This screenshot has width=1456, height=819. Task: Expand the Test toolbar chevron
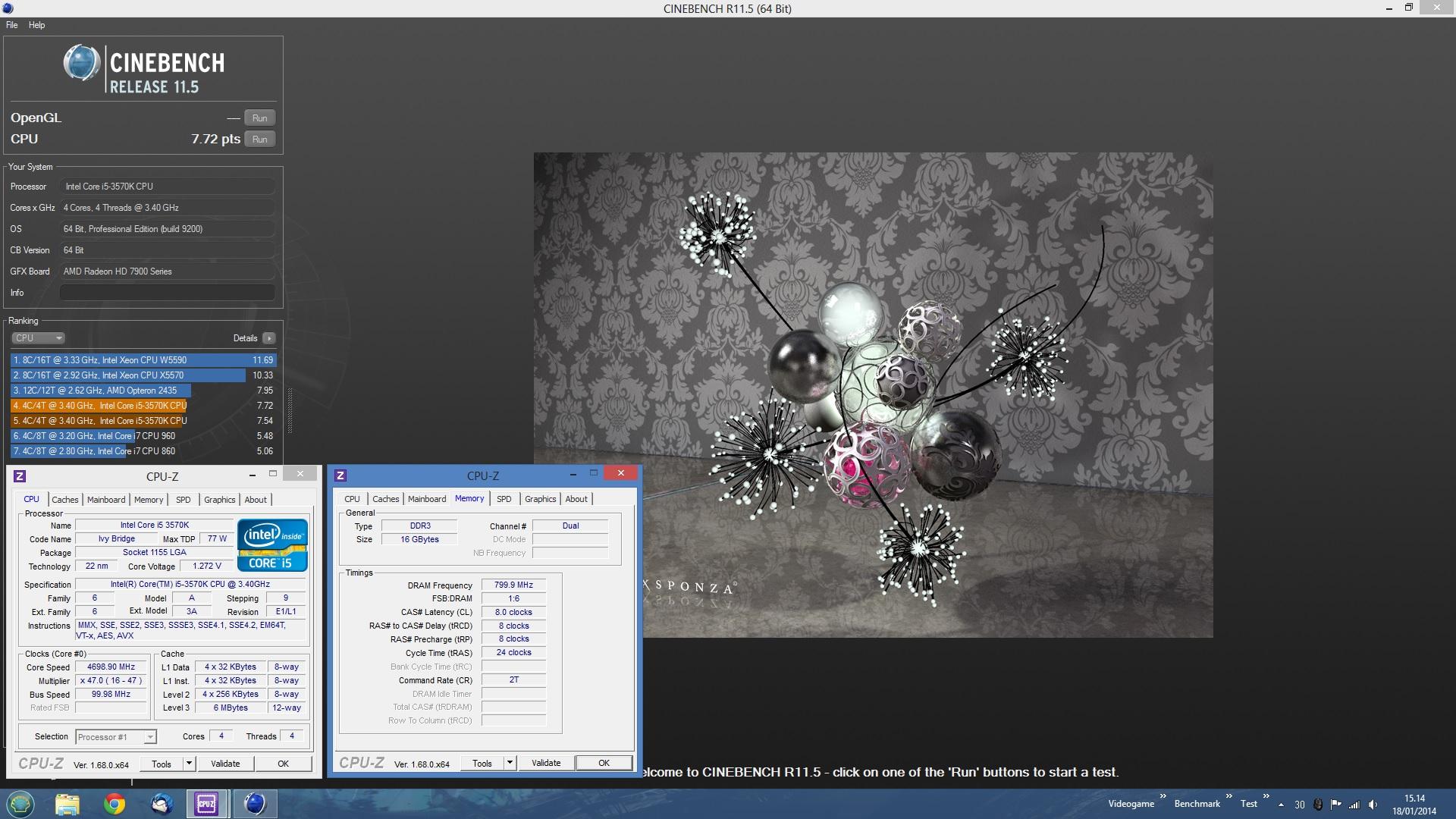coord(1266,796)
